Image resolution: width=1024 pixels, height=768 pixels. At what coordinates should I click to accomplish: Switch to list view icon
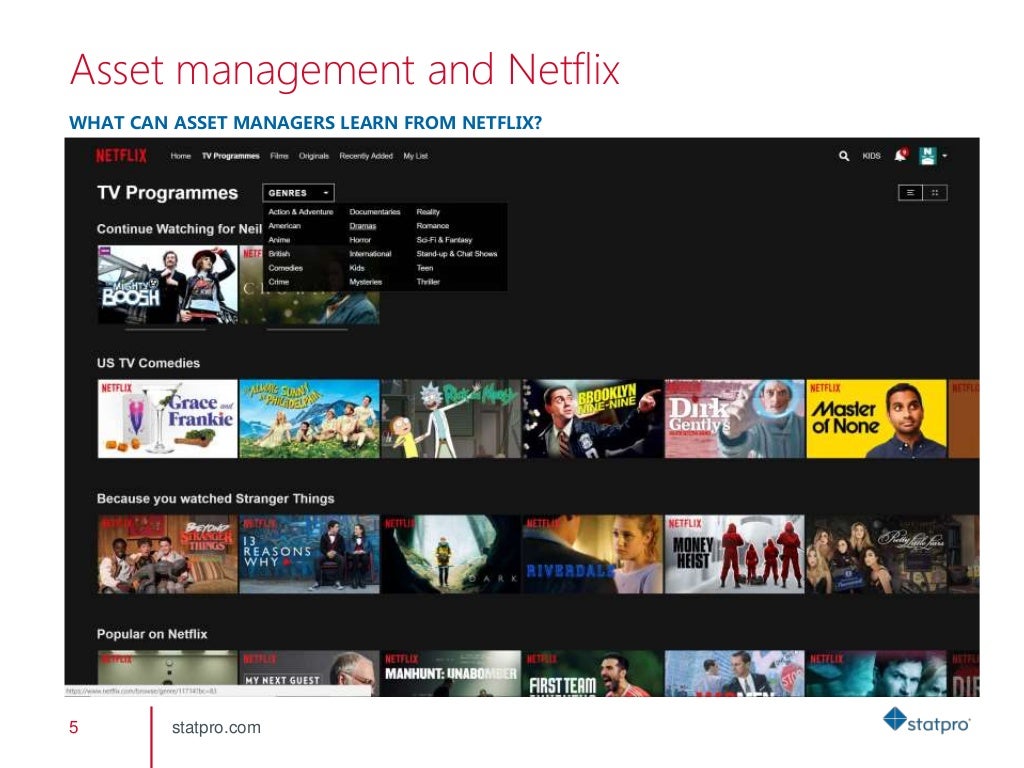click(x=910, y=193)
